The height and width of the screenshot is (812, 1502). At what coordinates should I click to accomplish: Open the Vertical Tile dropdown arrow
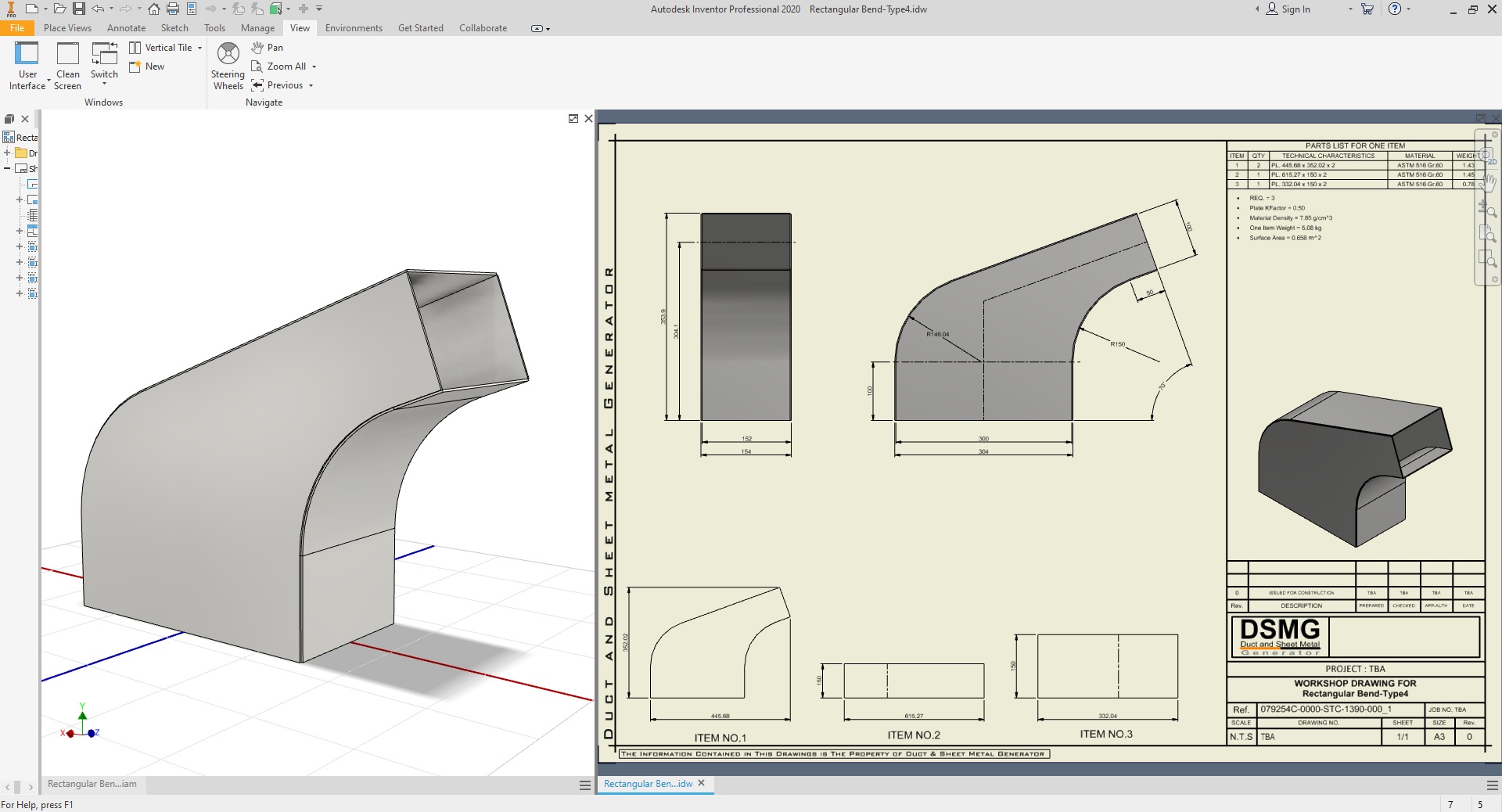(x=200, y=49)
